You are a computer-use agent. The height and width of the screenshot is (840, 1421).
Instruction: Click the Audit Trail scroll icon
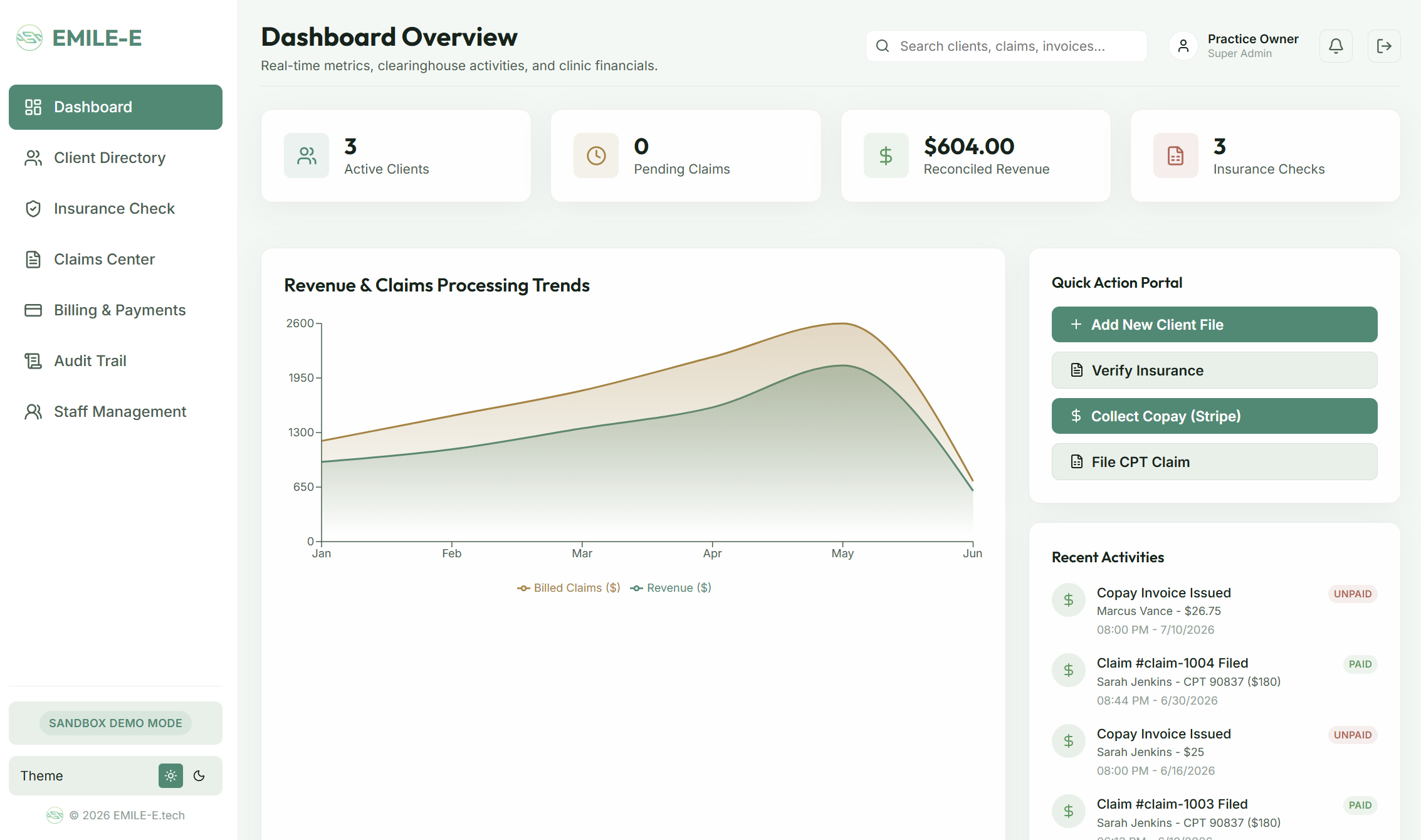(33, 361)
